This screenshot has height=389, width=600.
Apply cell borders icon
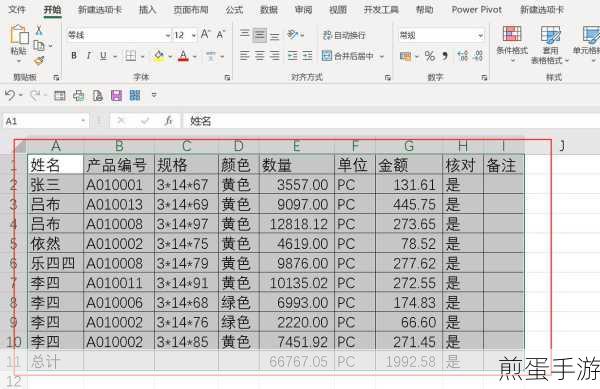[131, 56]
